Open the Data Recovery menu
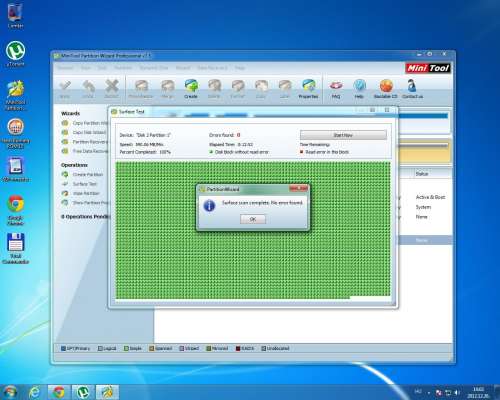The width and height of the screenshot is (500, 400). (x=212, y=68)
